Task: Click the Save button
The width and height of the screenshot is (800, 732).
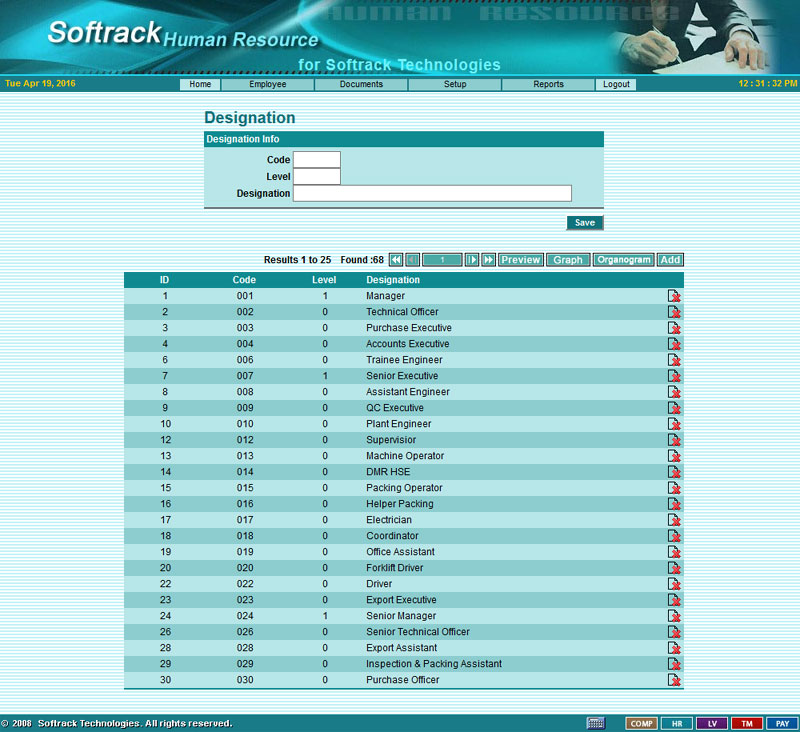Action: click(585, 223)
